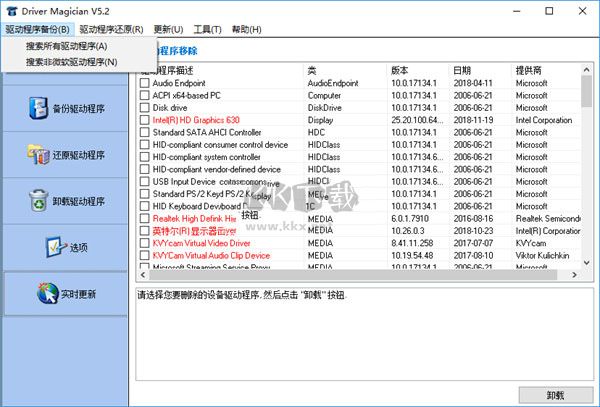Select the Audio Endpoint driver name

pos(179,83)
